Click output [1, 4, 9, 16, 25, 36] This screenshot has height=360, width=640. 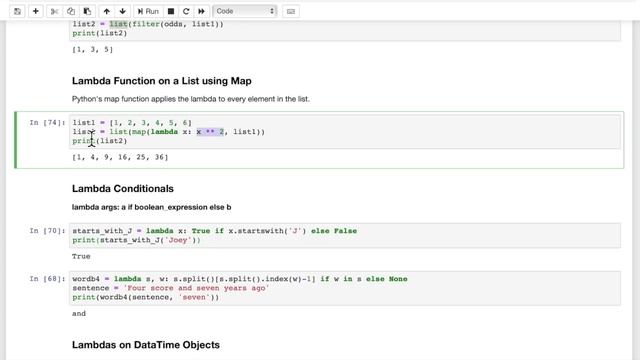coord(120,157)
